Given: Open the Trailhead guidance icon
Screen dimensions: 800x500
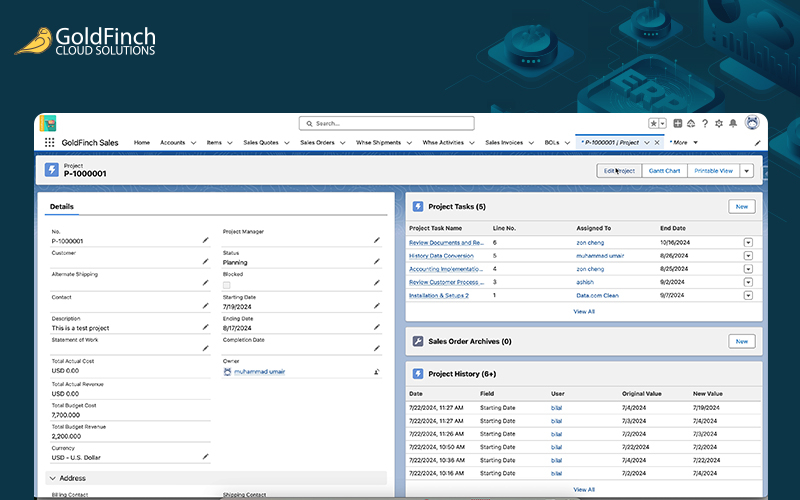Looking at the screenshot, I should 691,123.
